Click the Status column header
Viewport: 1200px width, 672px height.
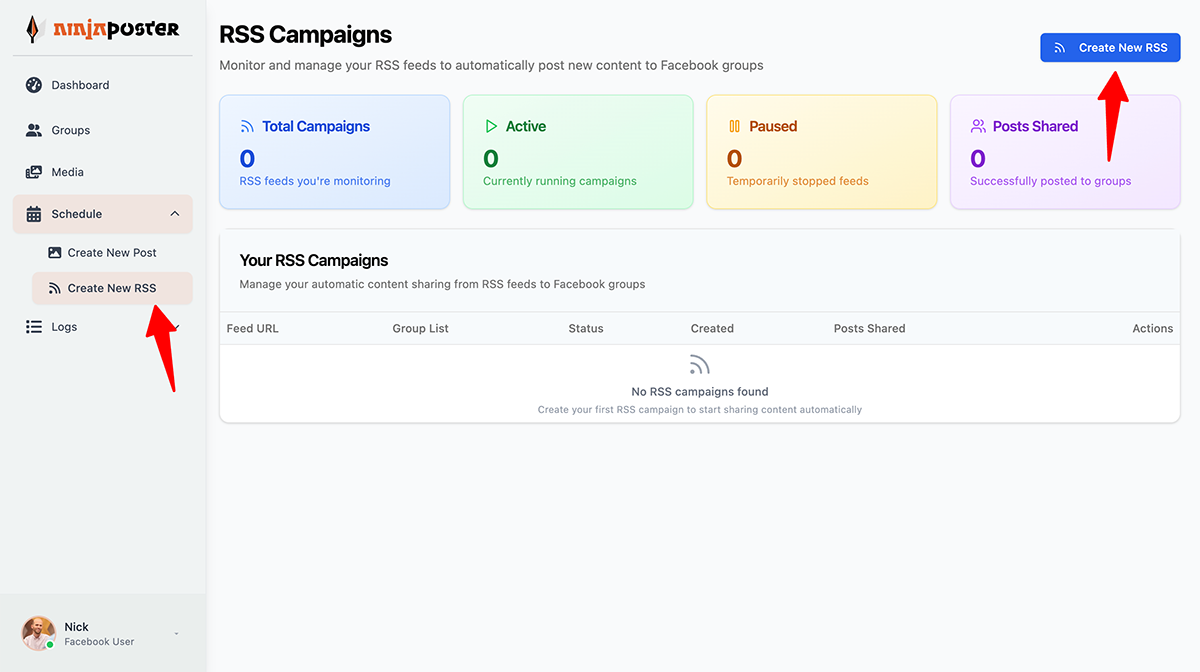tap(586, 328)
